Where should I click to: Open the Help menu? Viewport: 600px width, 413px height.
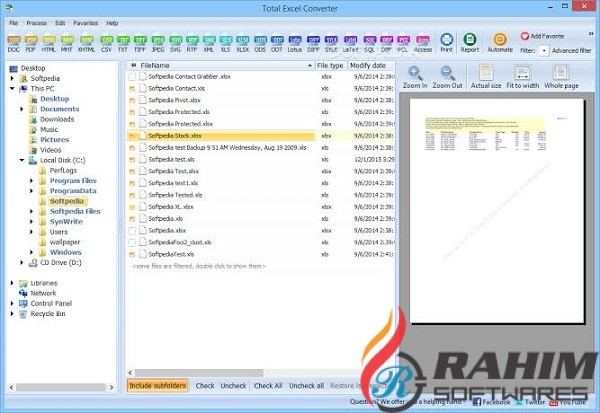[x=112, y=23]
